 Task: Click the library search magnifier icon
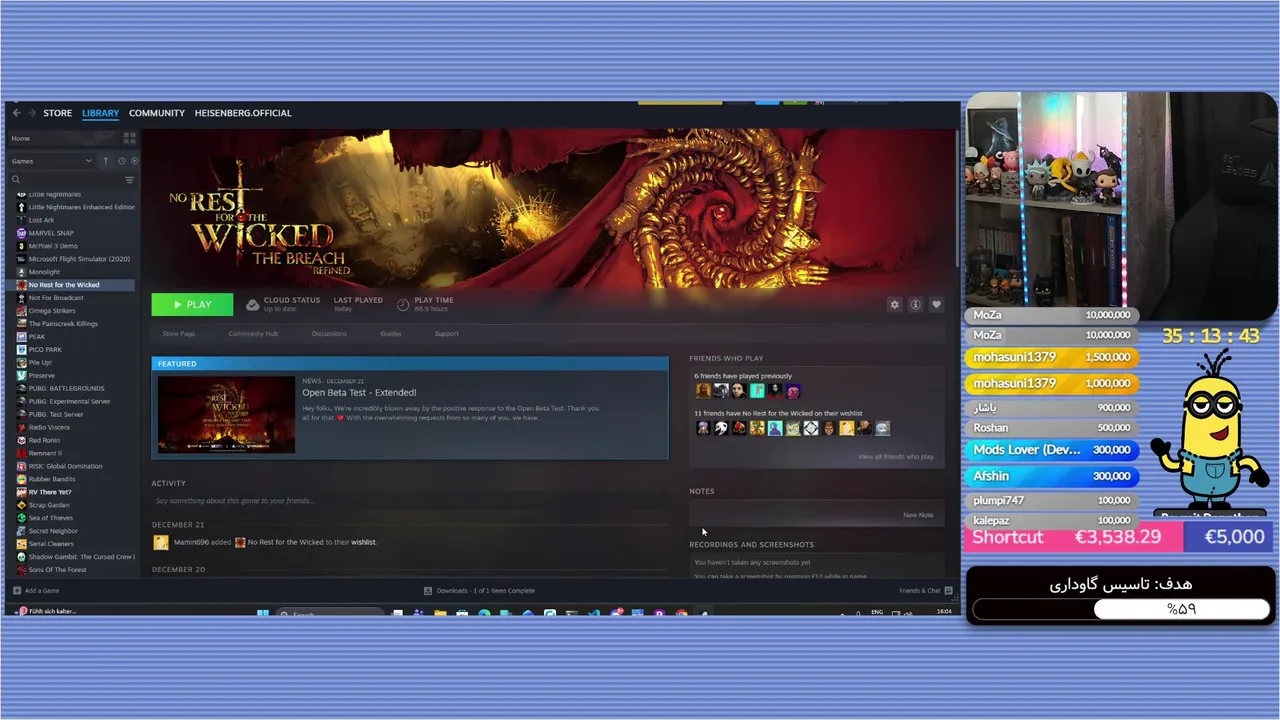(x=16, y=180)
